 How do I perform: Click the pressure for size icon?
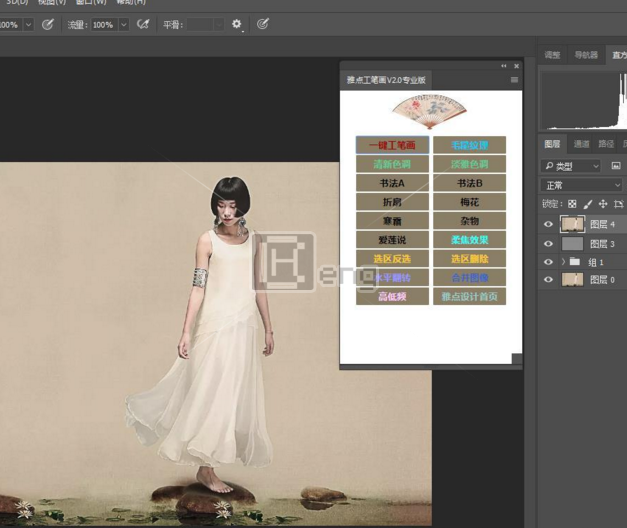tap(262, 24)
